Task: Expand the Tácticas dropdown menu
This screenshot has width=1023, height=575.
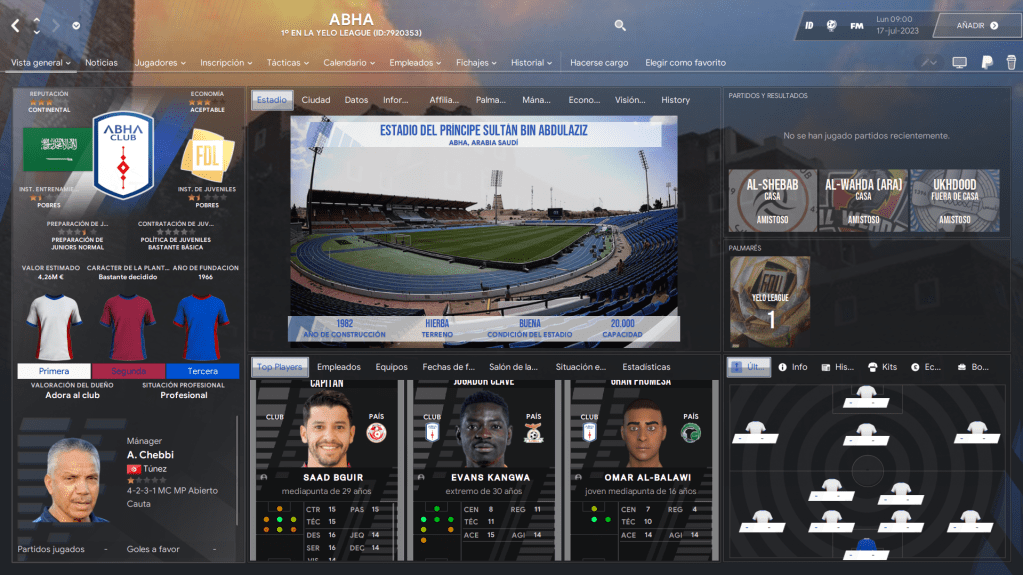Action: pyautogui.click(x=288, y=63)
